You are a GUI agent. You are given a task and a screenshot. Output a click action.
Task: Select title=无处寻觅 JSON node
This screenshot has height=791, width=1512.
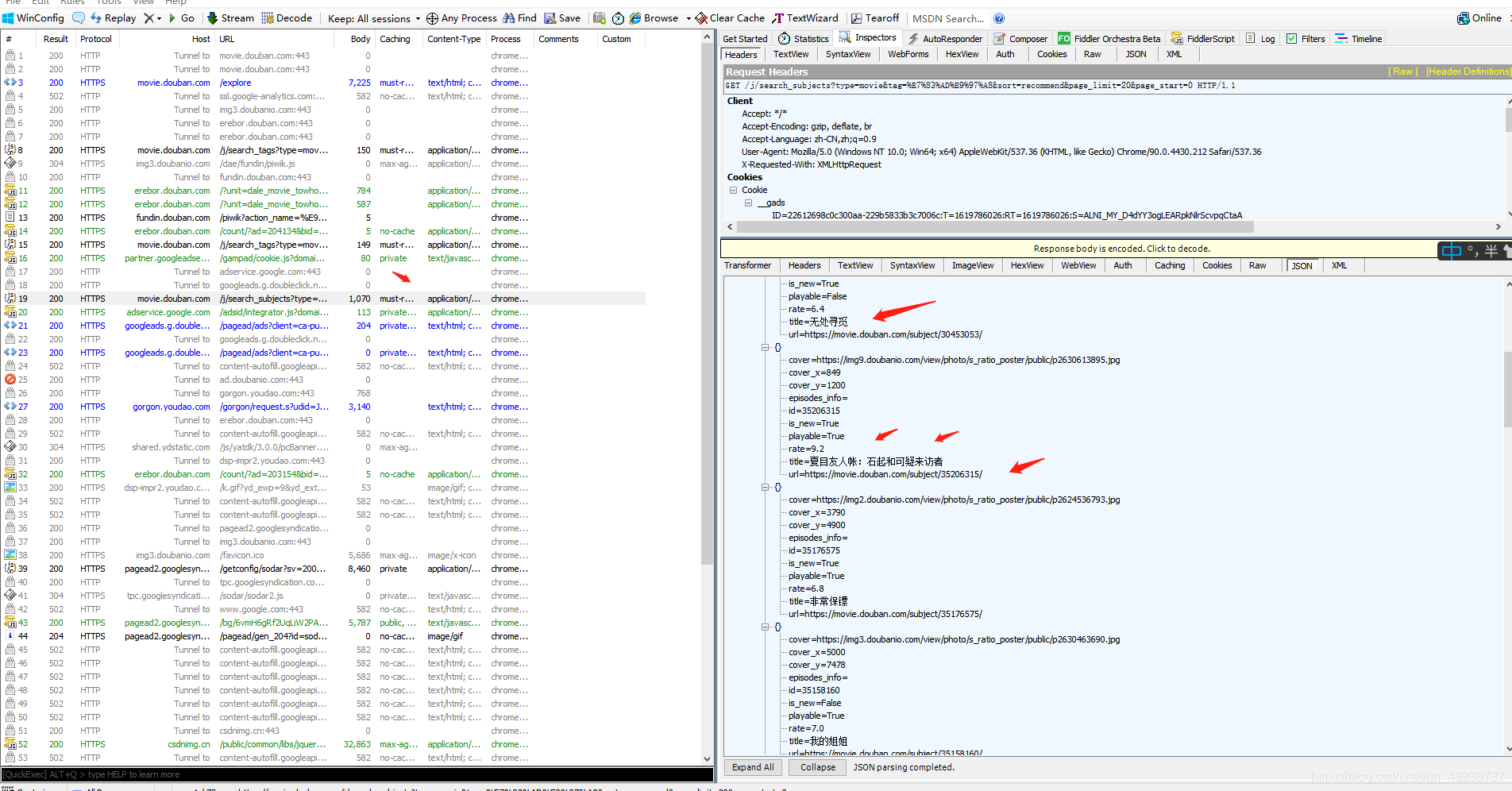(818, 322)
